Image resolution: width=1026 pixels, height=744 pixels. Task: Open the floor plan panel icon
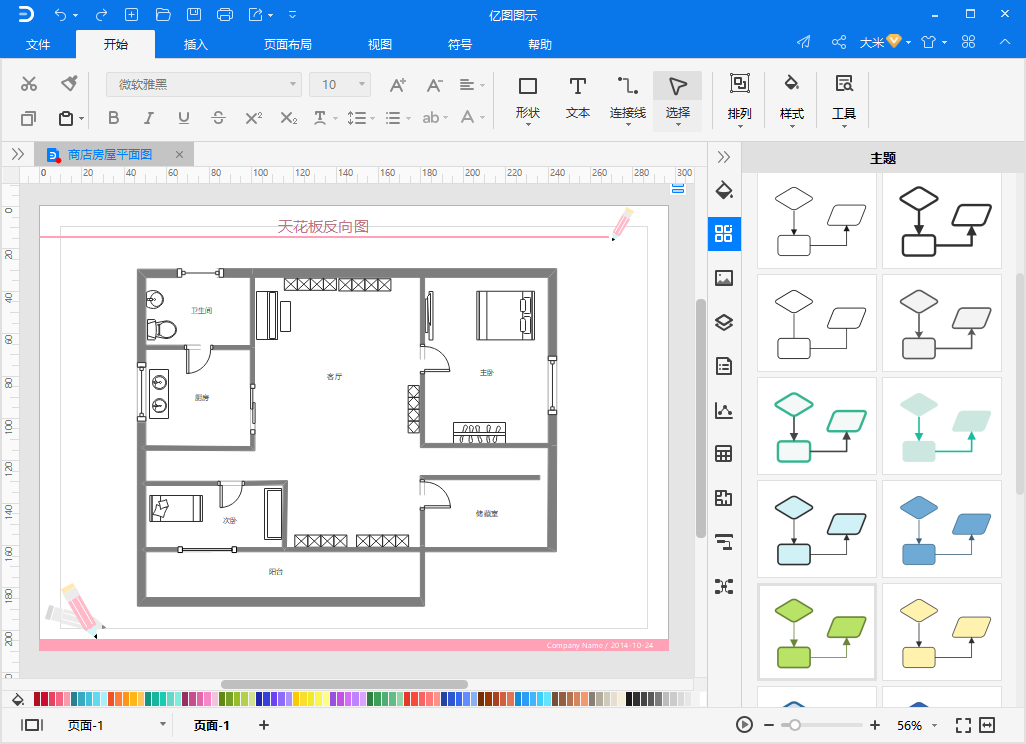click(x=724, y=498)
